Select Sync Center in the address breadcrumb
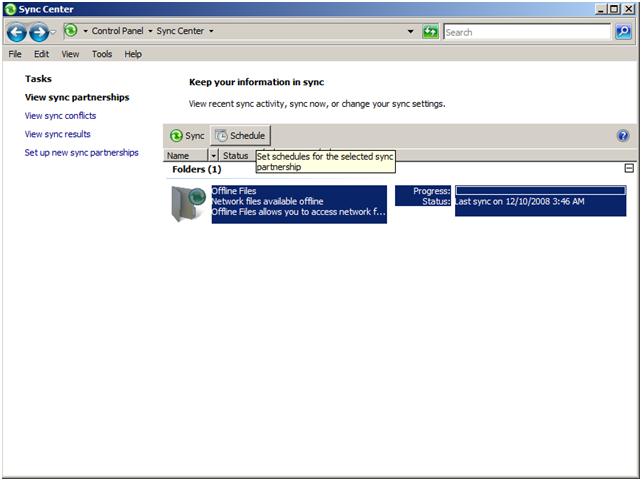The width and height of the screenshot is (642, 481). tap(180, 31)
